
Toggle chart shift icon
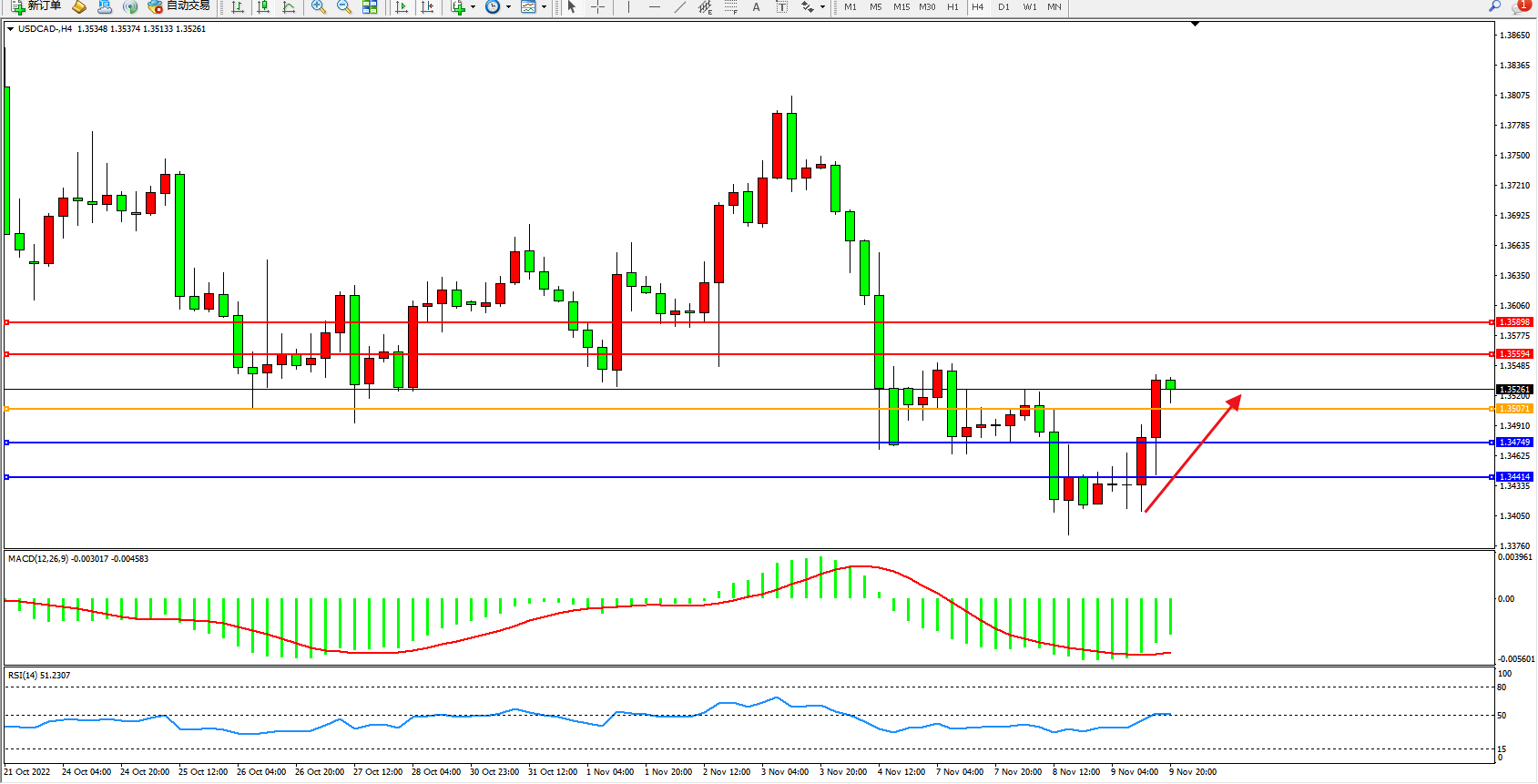point(427,7)
